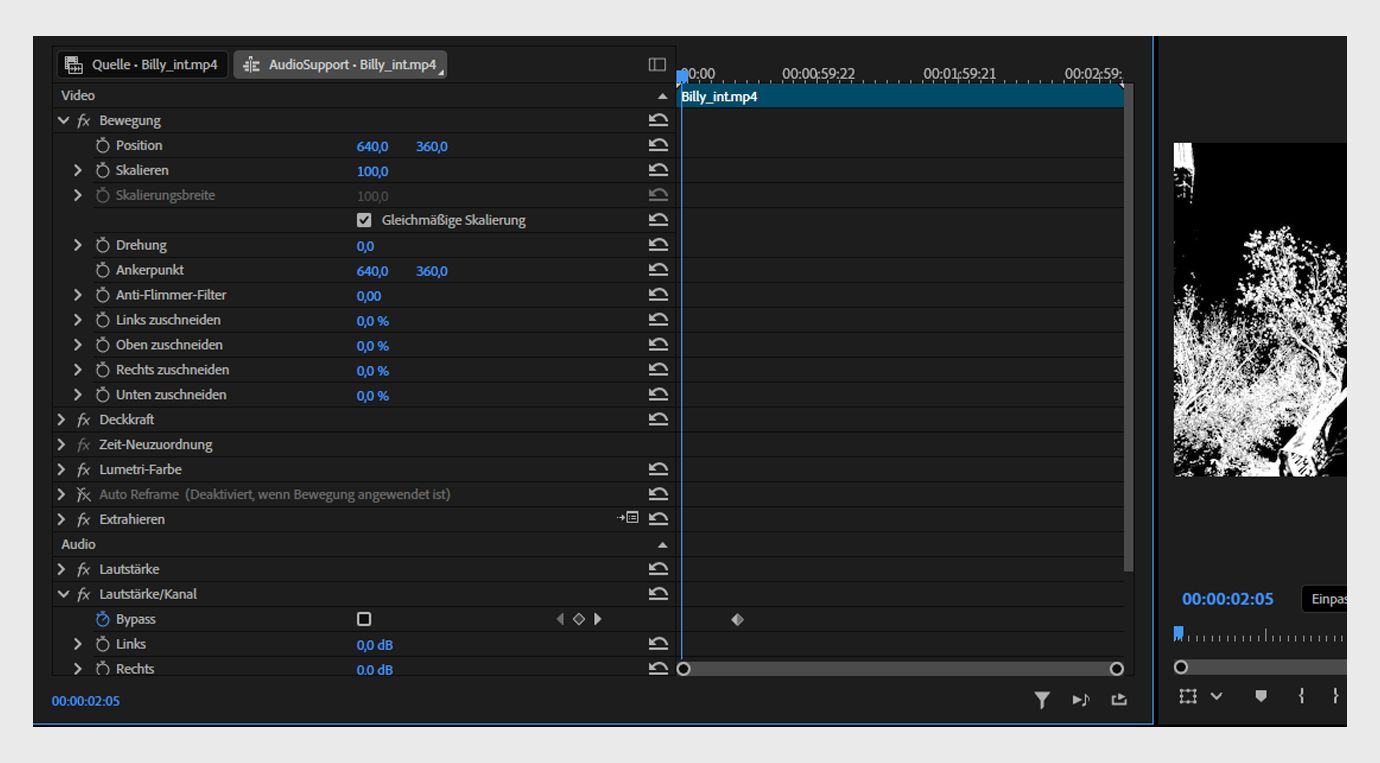Image resolution: width=1380 pixels, height=763 pixels.
Task: Click the Links dB value
Action: click(375, 645)
